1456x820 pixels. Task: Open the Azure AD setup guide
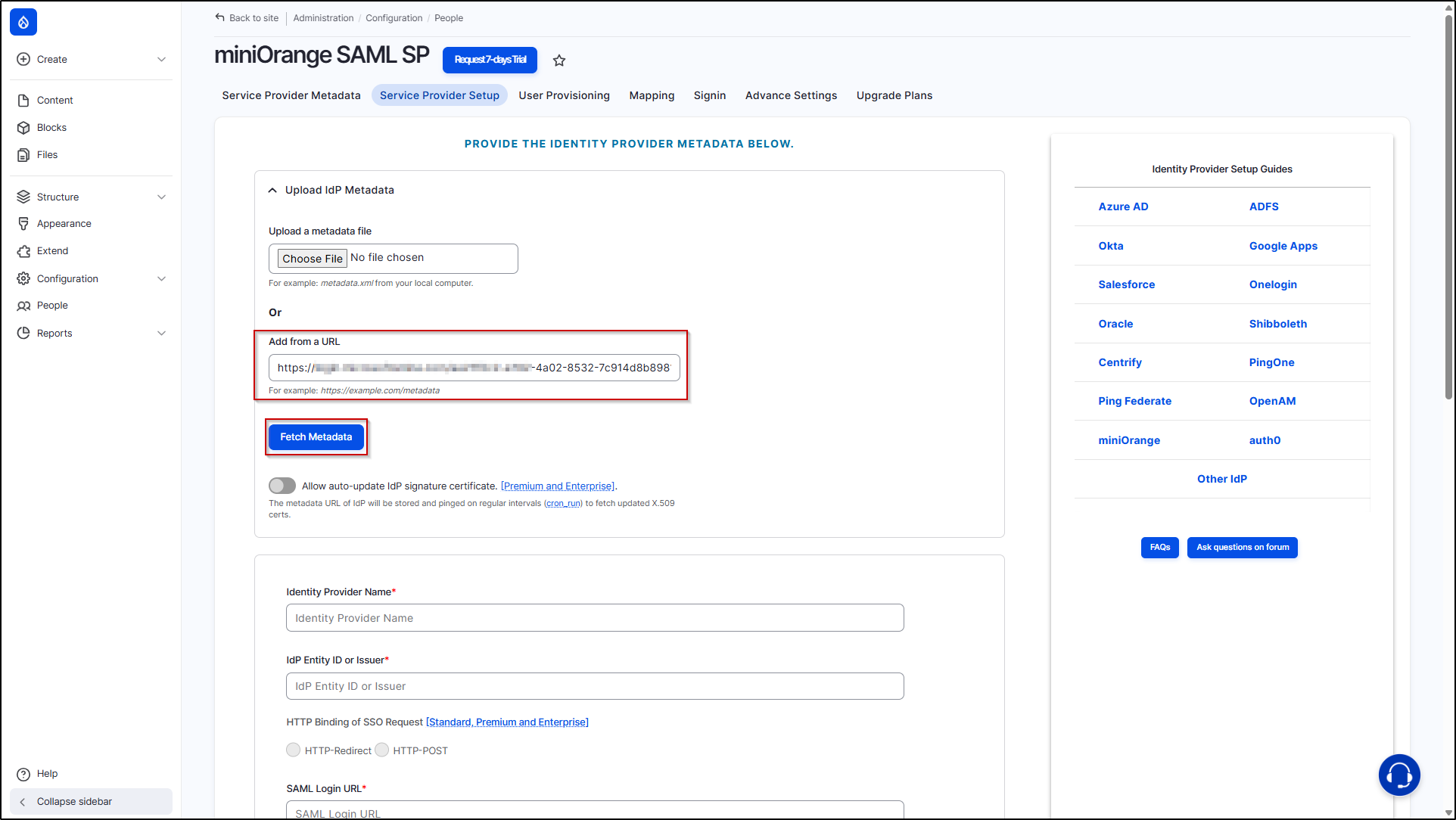click(1123, 206)
